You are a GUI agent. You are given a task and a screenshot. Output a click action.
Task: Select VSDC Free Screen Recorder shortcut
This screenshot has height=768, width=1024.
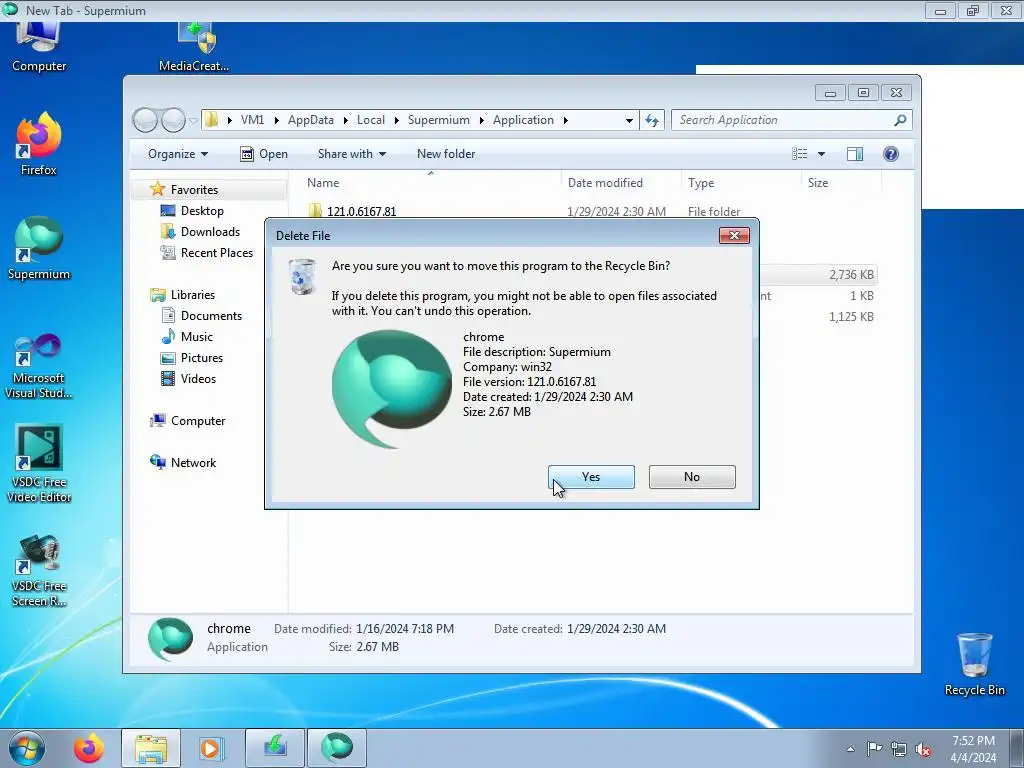(39, 569)
